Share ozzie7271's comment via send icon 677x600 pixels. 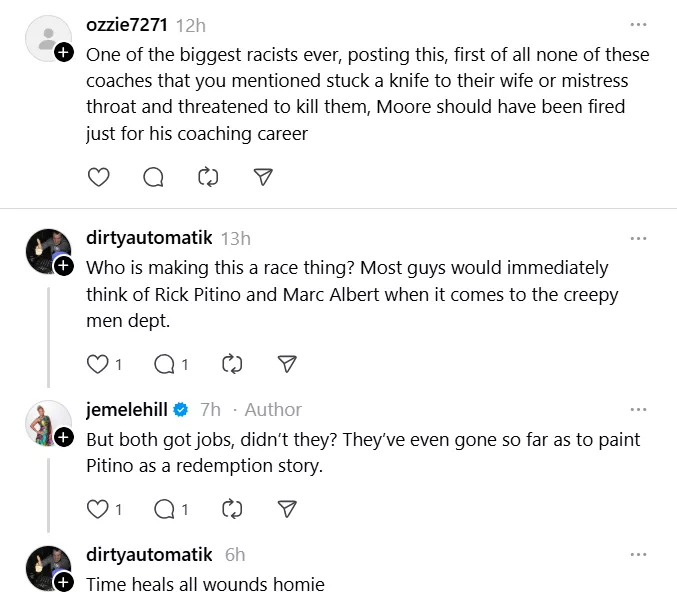(x=263, y=177)
